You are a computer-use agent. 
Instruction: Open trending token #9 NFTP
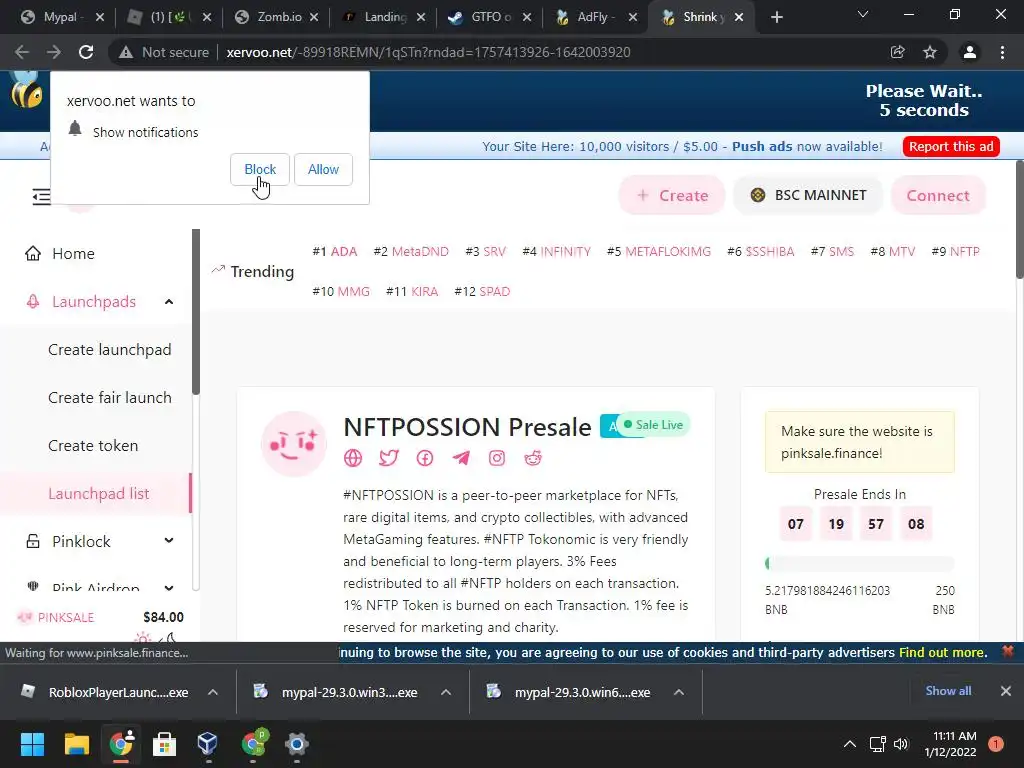[x=955, y=252]
